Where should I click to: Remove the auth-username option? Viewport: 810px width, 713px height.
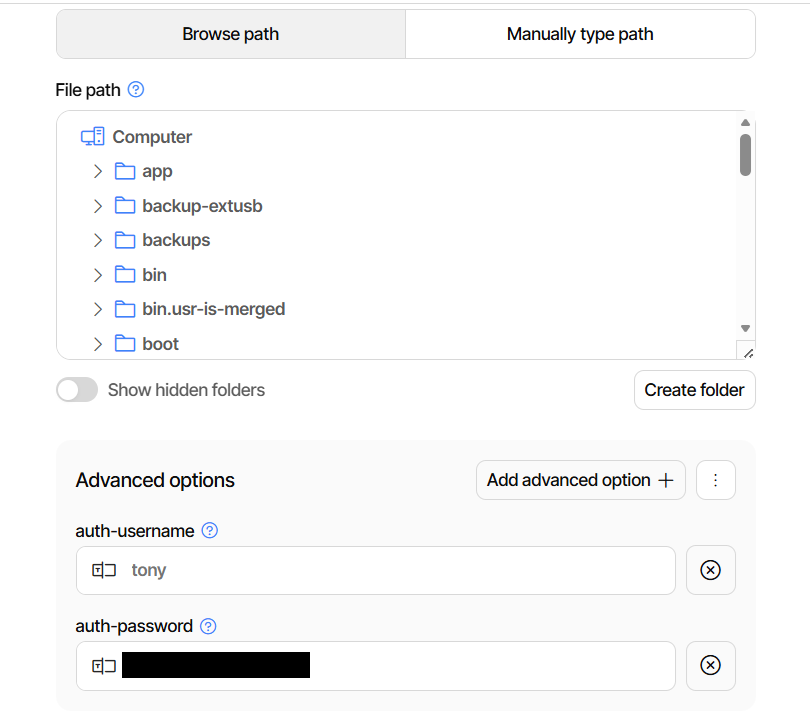coord(710,570)
